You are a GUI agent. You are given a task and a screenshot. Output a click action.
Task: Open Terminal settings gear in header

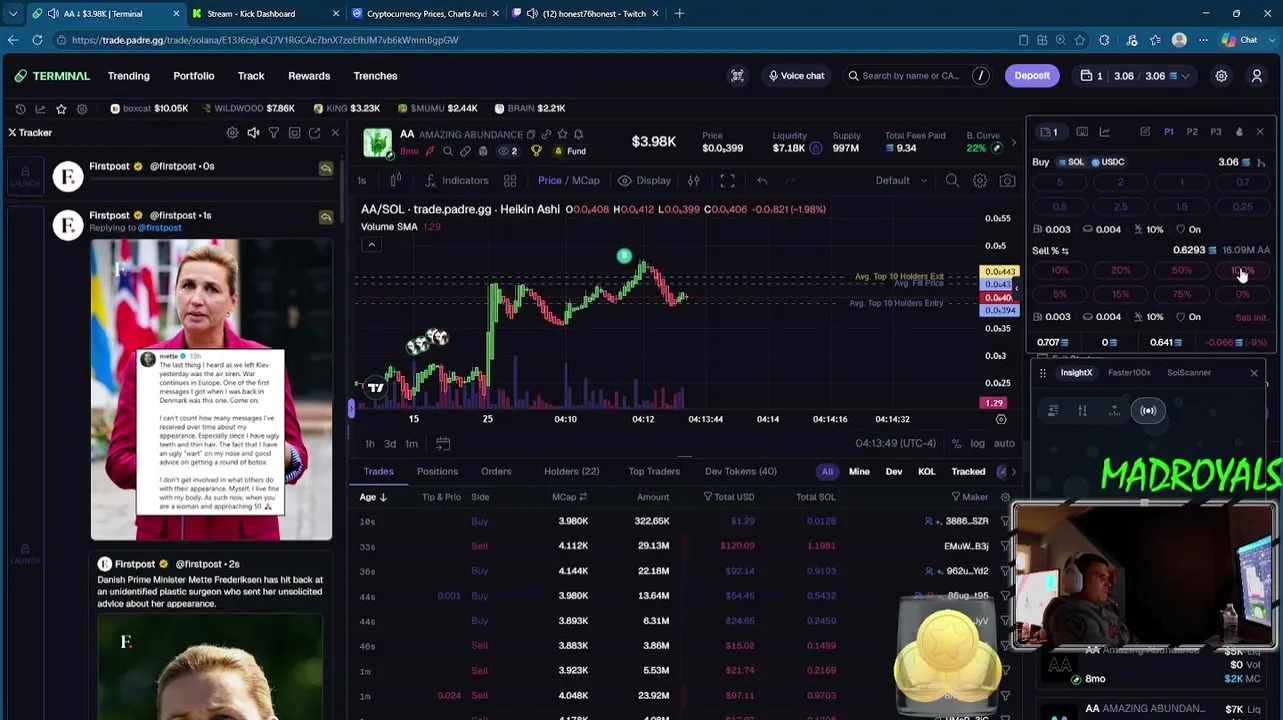1221,76
